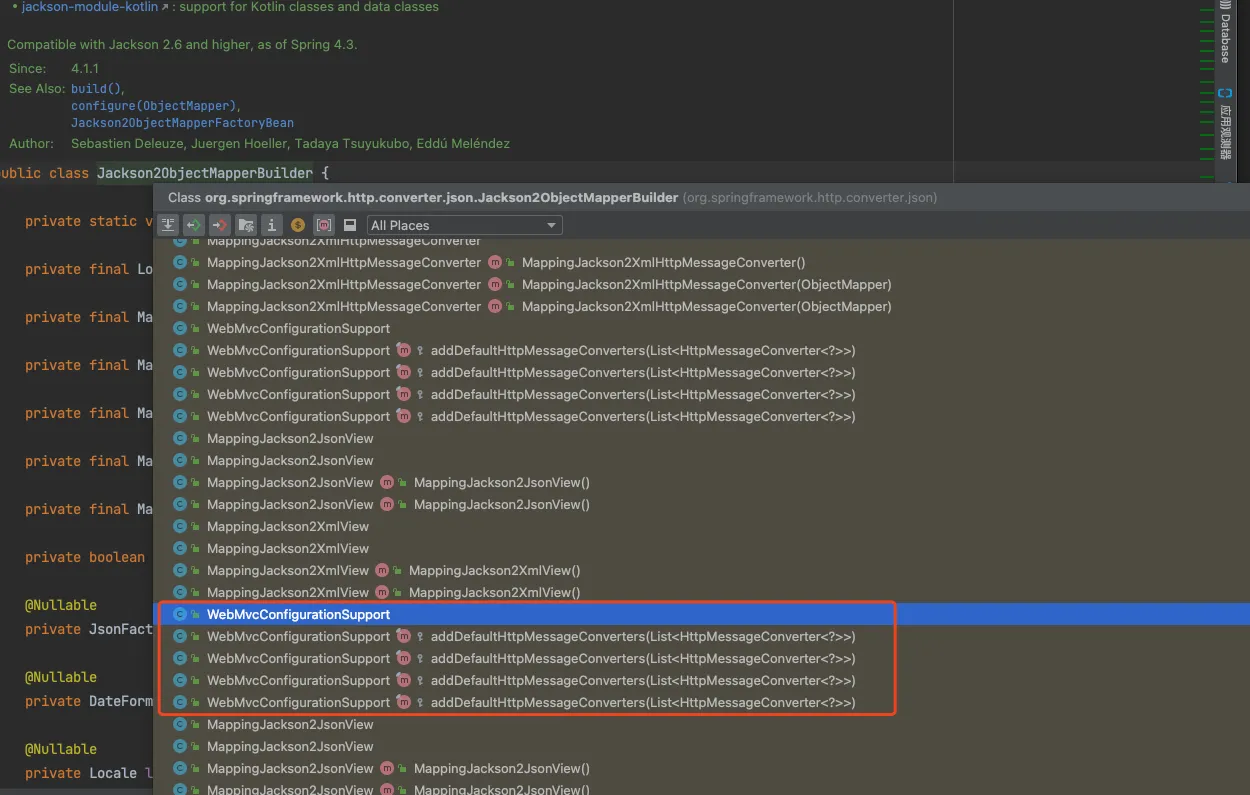Open the Jackson2ObjectMapperFactoryBean link
This screenshot has height=795, width=1250.
pyautogui.click(x=182, y=122)
